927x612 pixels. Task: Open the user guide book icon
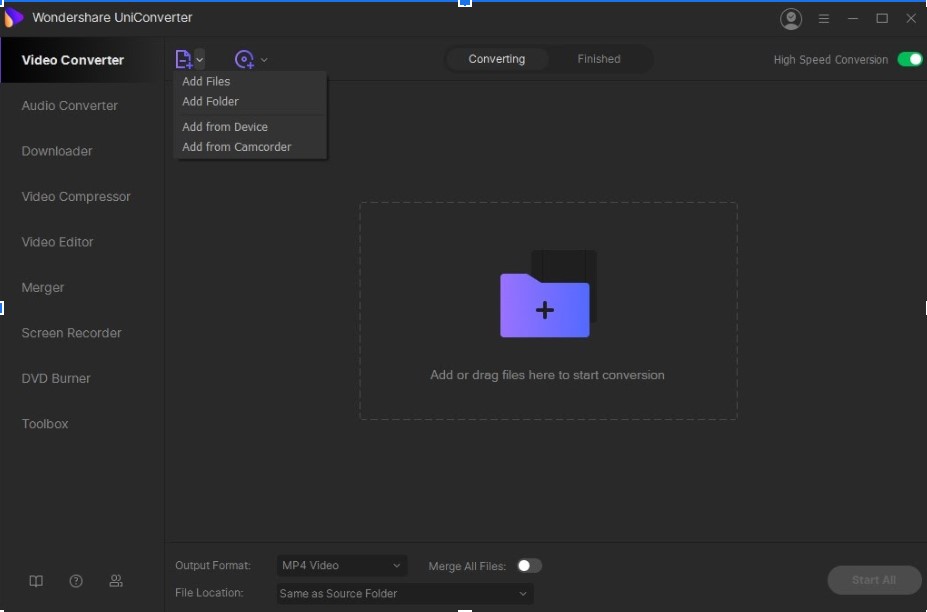point(36,581)
